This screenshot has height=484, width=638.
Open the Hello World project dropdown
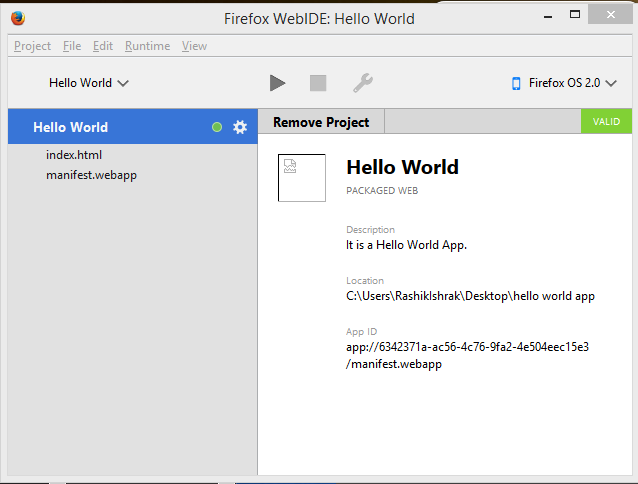pyautogui.click(x=89, y=83)
